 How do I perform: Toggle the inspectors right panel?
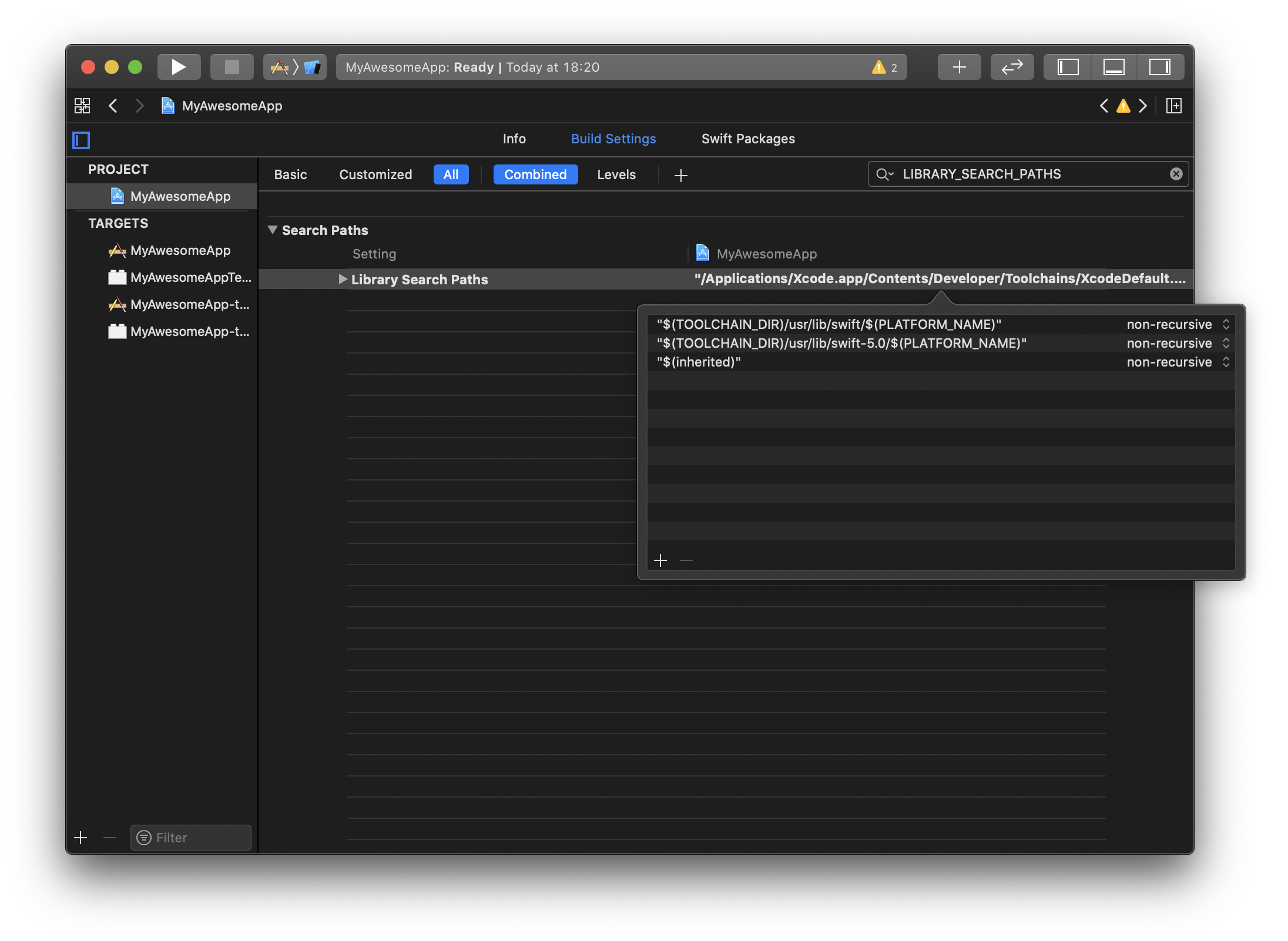coord(1159,67)
